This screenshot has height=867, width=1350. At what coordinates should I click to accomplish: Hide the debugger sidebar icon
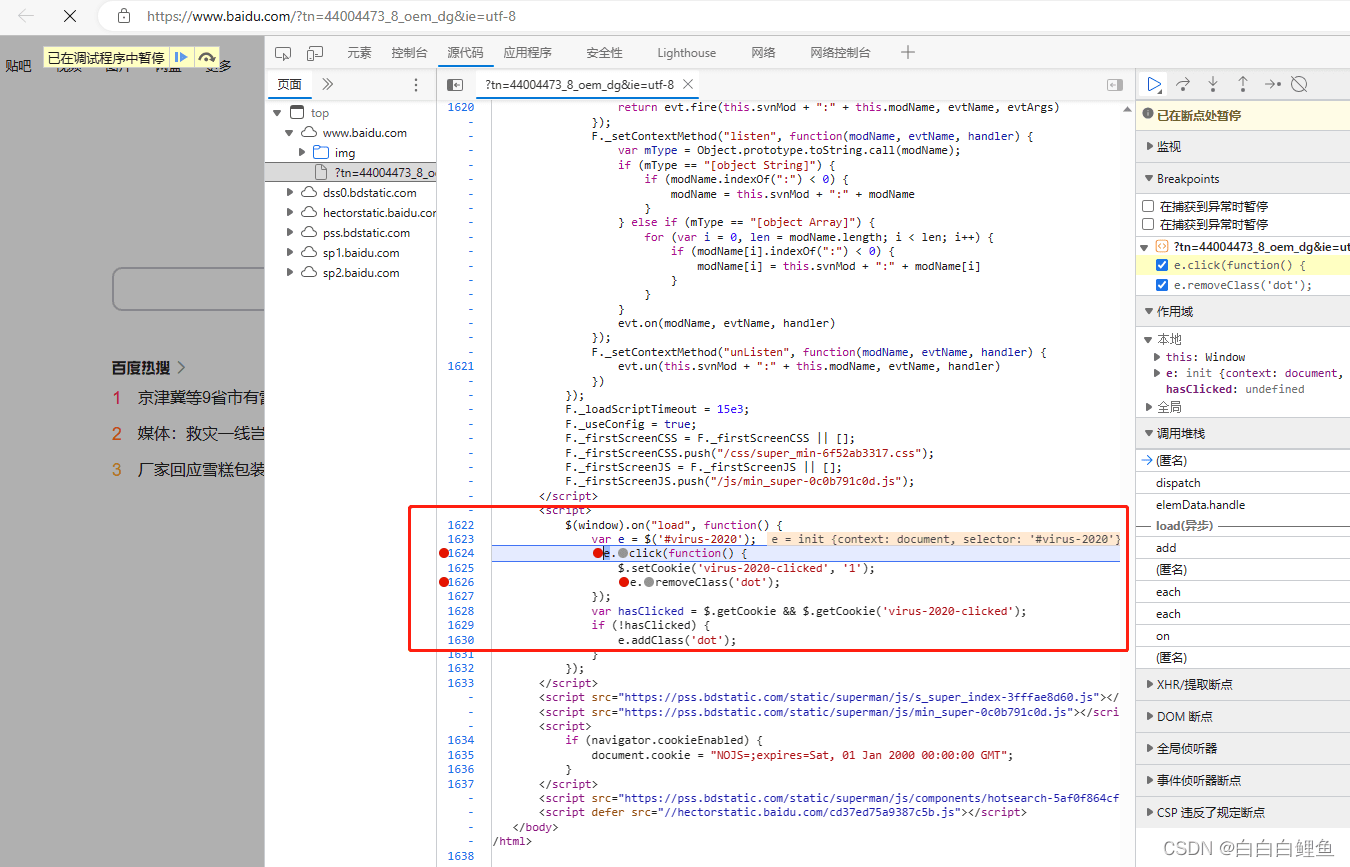click(1115, 85)
